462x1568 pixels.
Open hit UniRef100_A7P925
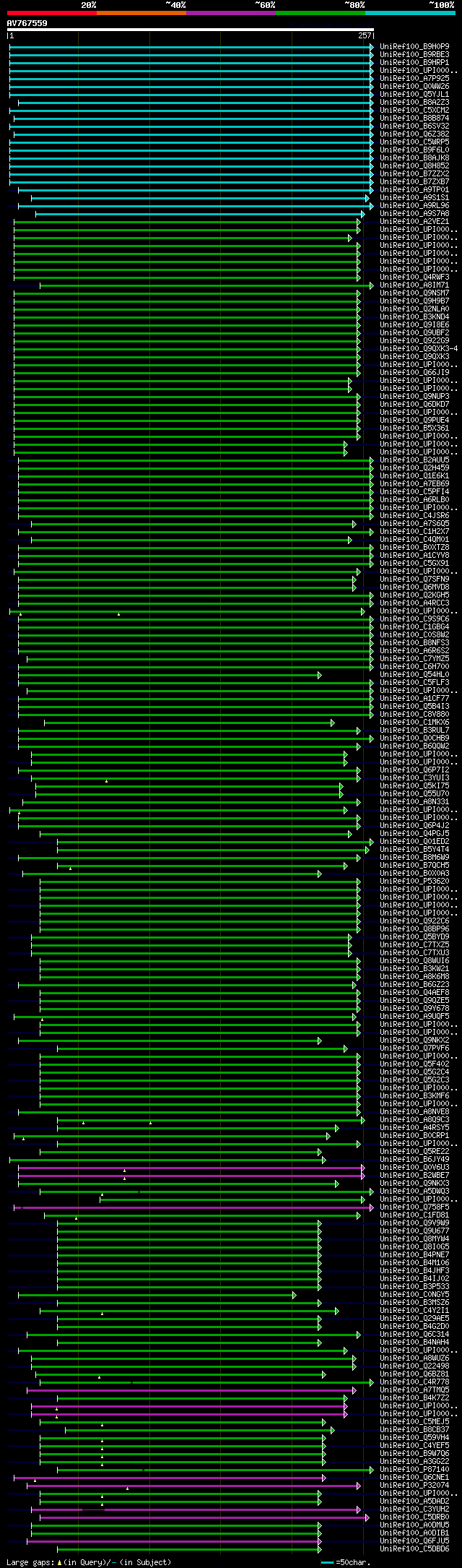tap(414, 78)
